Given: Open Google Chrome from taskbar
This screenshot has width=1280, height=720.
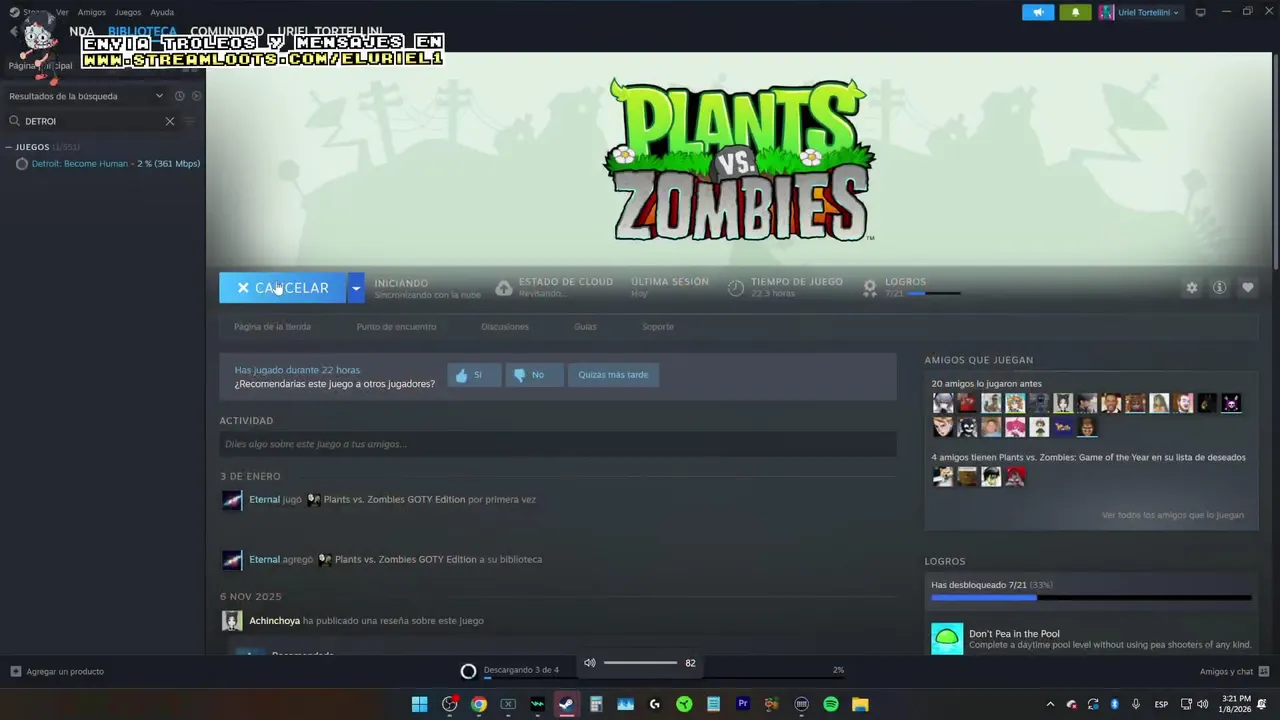Looking at the screenshot, I should coord(479,705).
